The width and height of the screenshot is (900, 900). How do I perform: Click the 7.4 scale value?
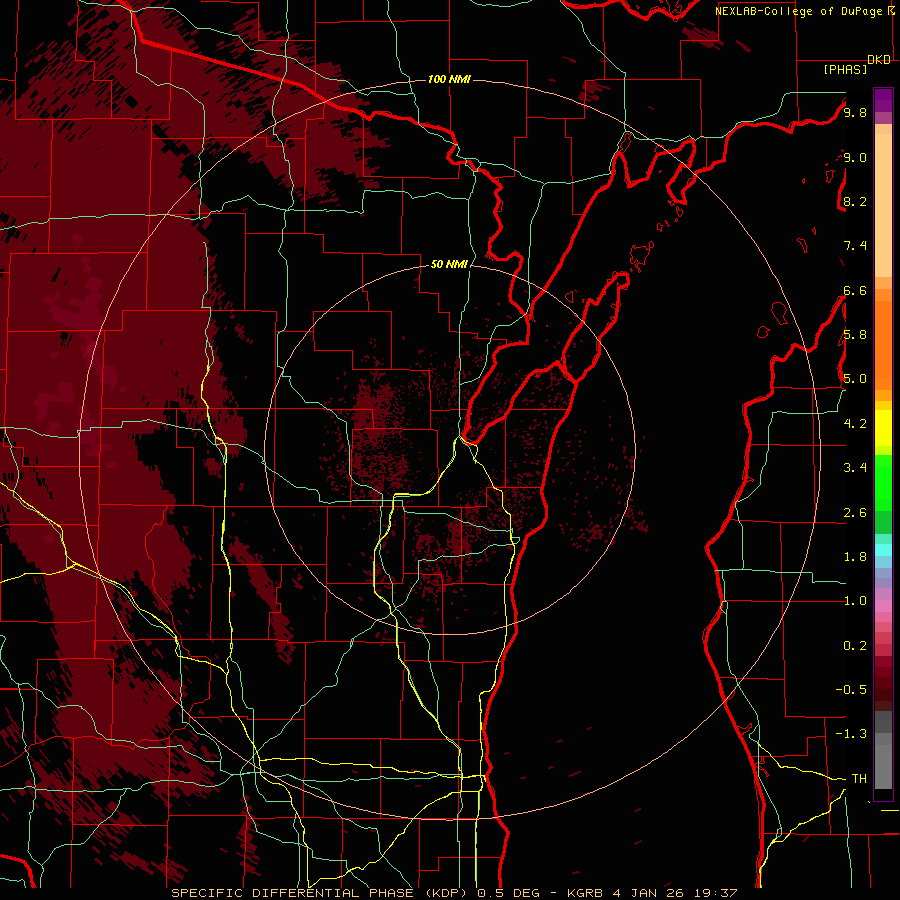855,246
